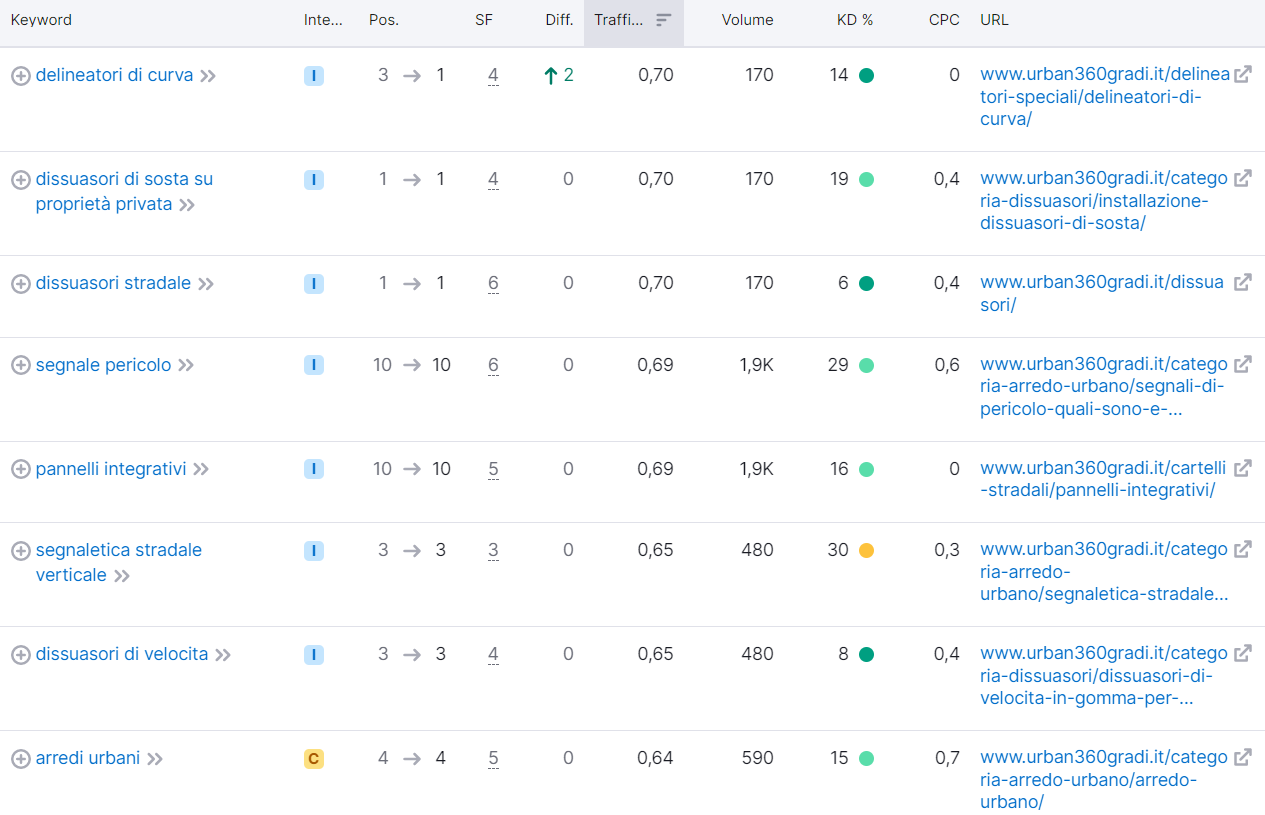1265x815 pixels.
Task: Sort table by Keyword column
Action: (41, 20)
